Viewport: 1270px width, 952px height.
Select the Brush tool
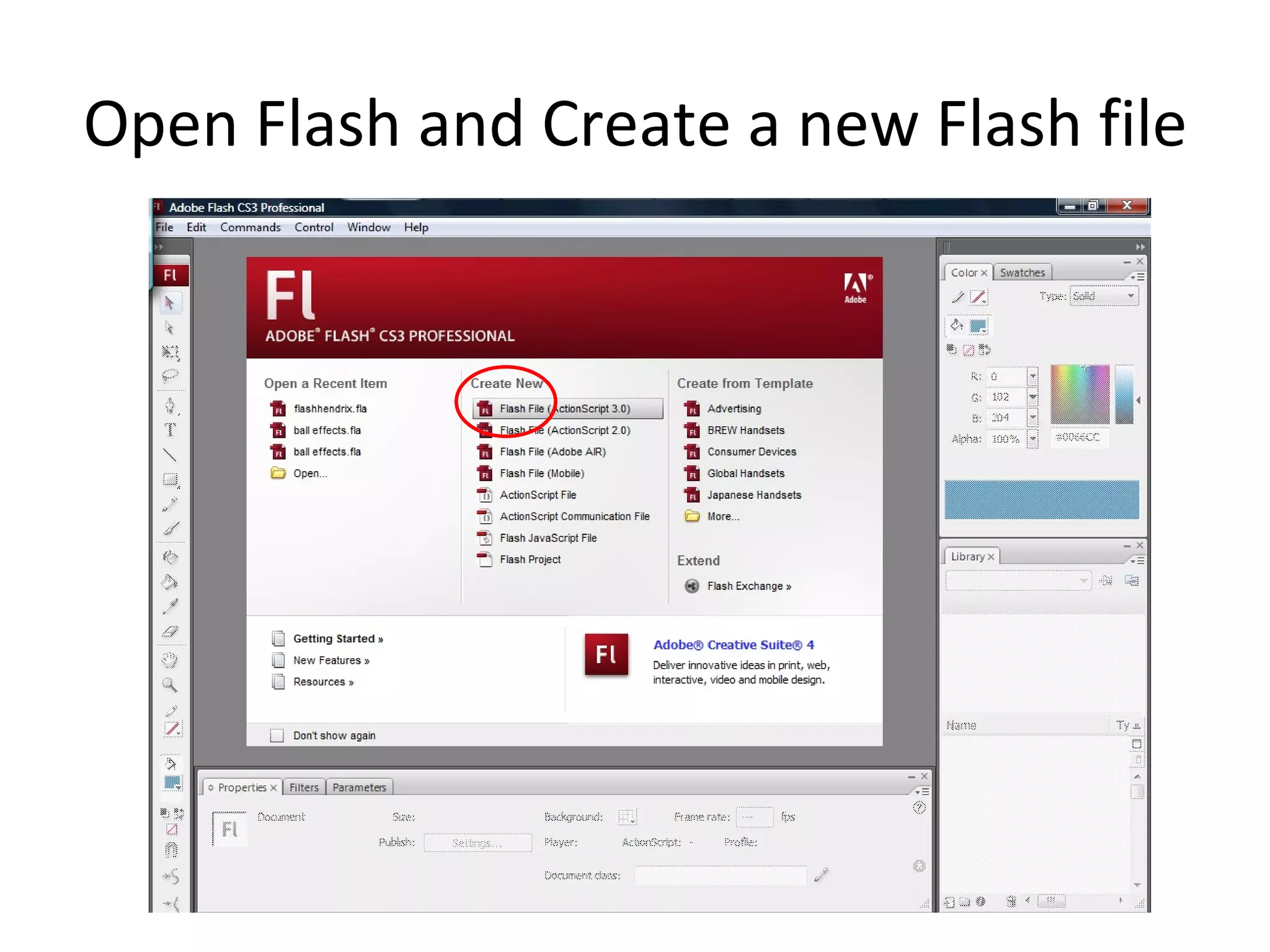[171, 529]
